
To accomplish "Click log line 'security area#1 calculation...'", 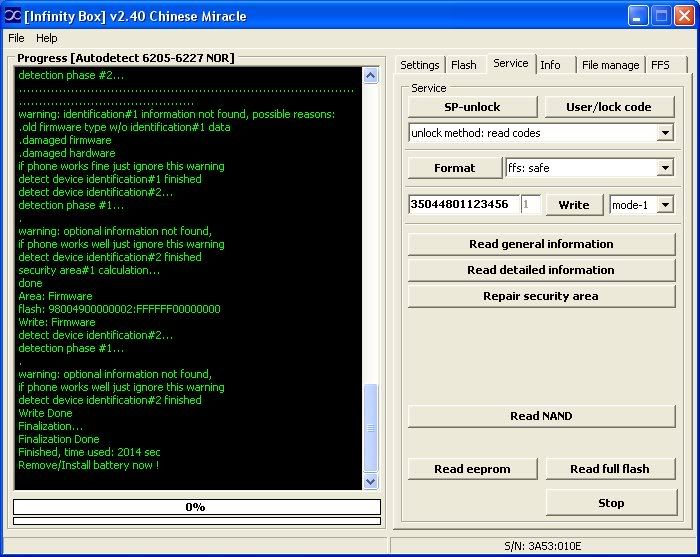I will pyautogui.click(x=89, y=270).
